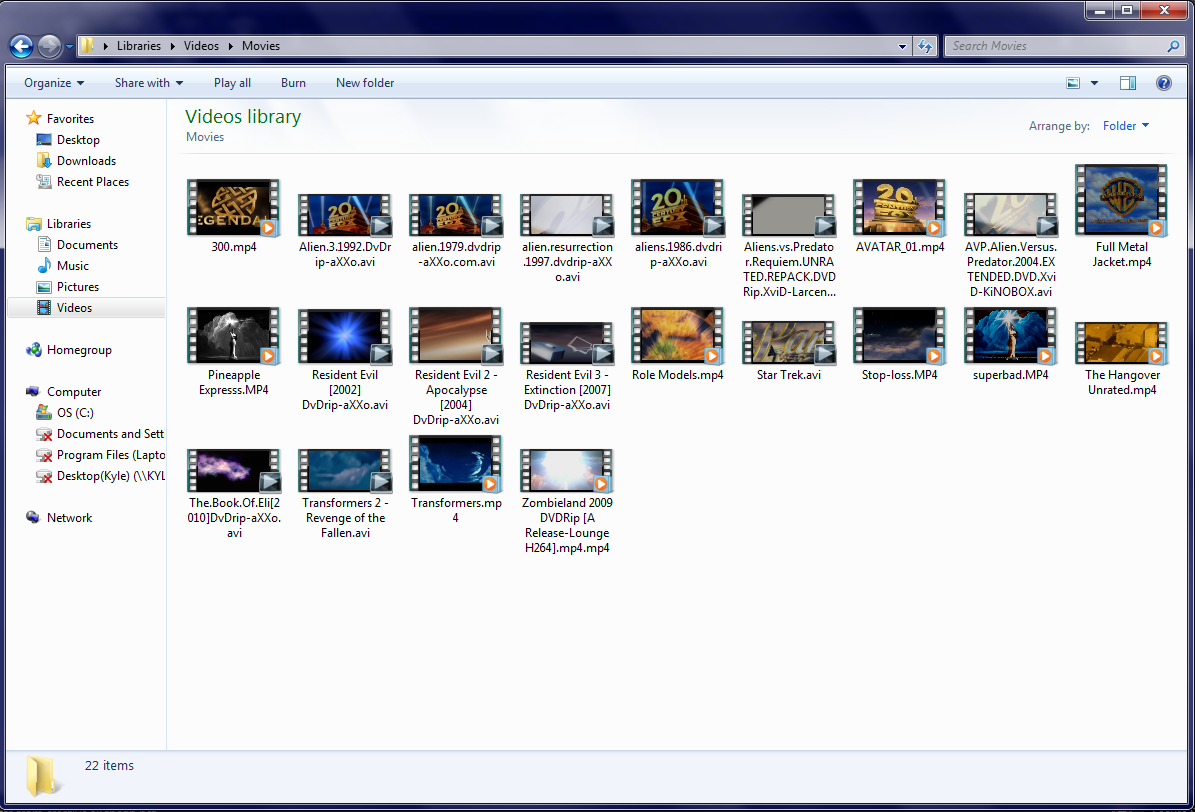This screenshot has width=1195, height=812.
Task: Select Favorites in the navigation pane
Action: point(59,119)
